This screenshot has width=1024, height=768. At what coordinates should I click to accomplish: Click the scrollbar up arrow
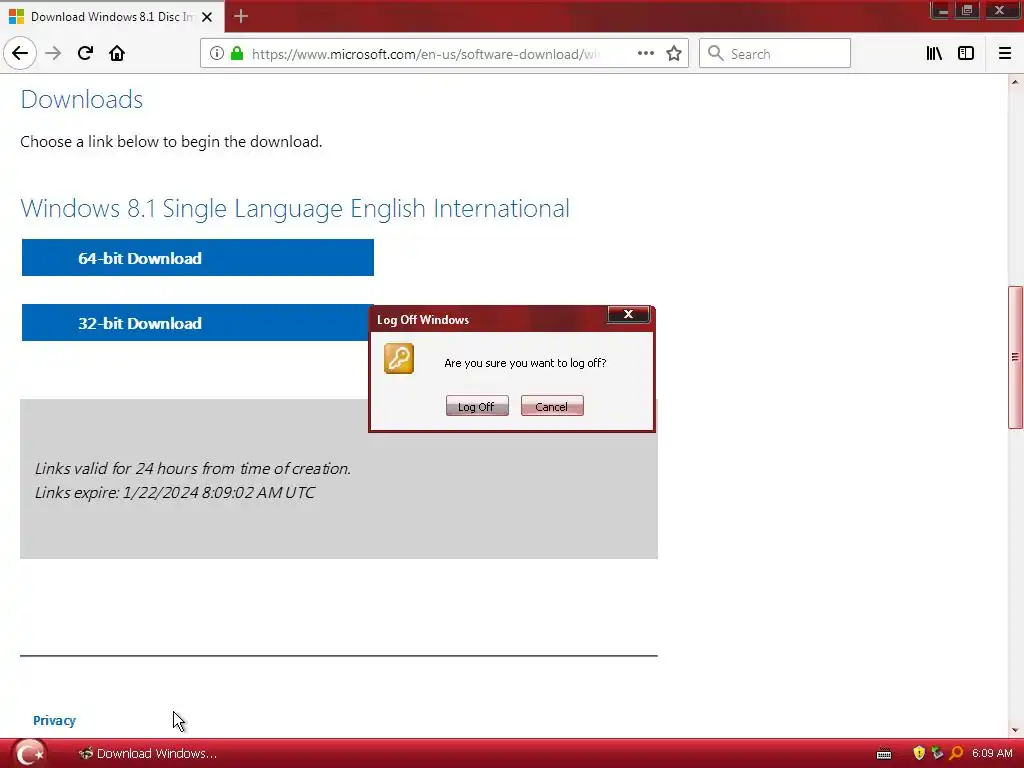point(1015,82)
